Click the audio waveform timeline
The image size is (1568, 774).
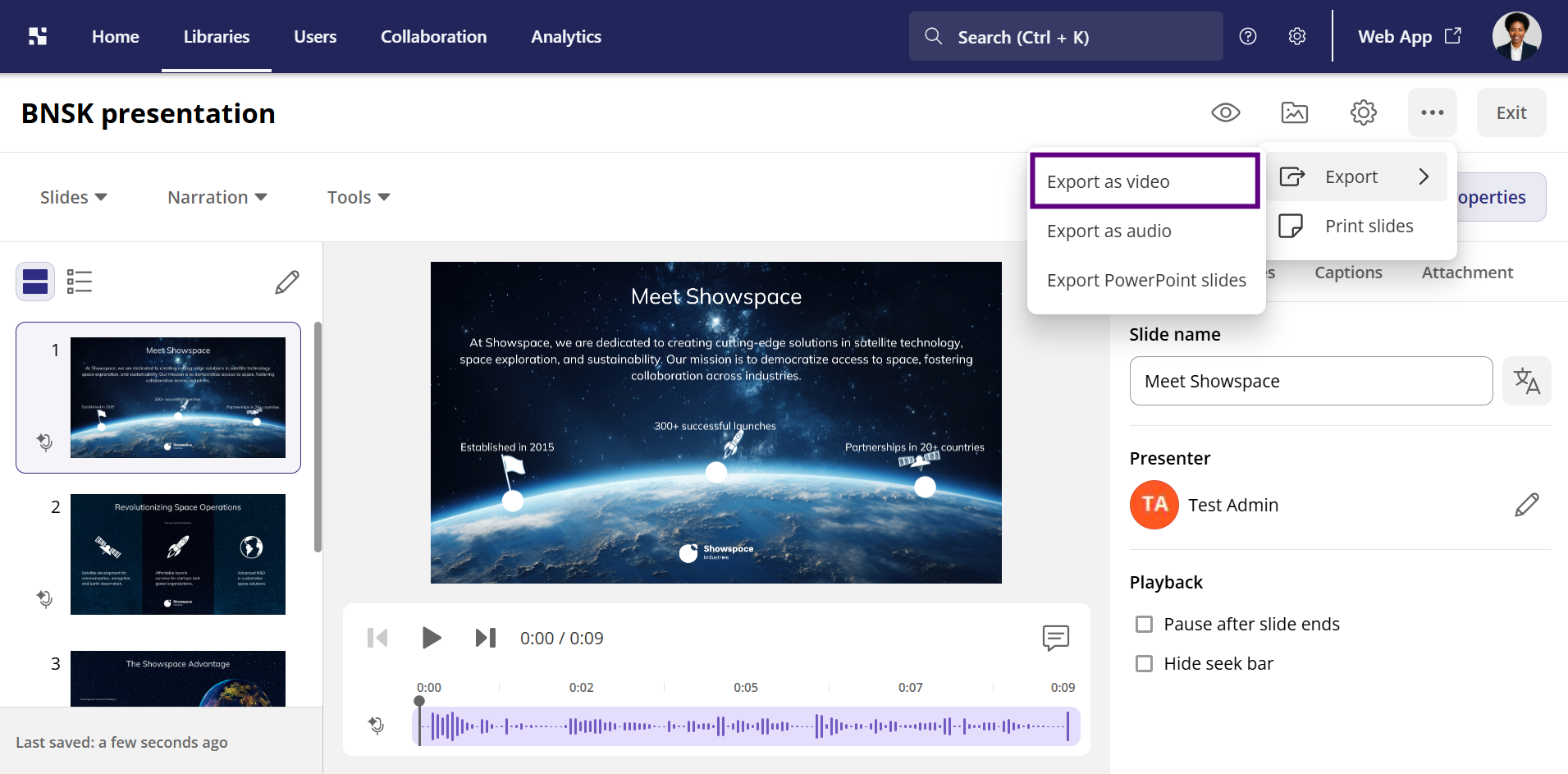point(746,726)
